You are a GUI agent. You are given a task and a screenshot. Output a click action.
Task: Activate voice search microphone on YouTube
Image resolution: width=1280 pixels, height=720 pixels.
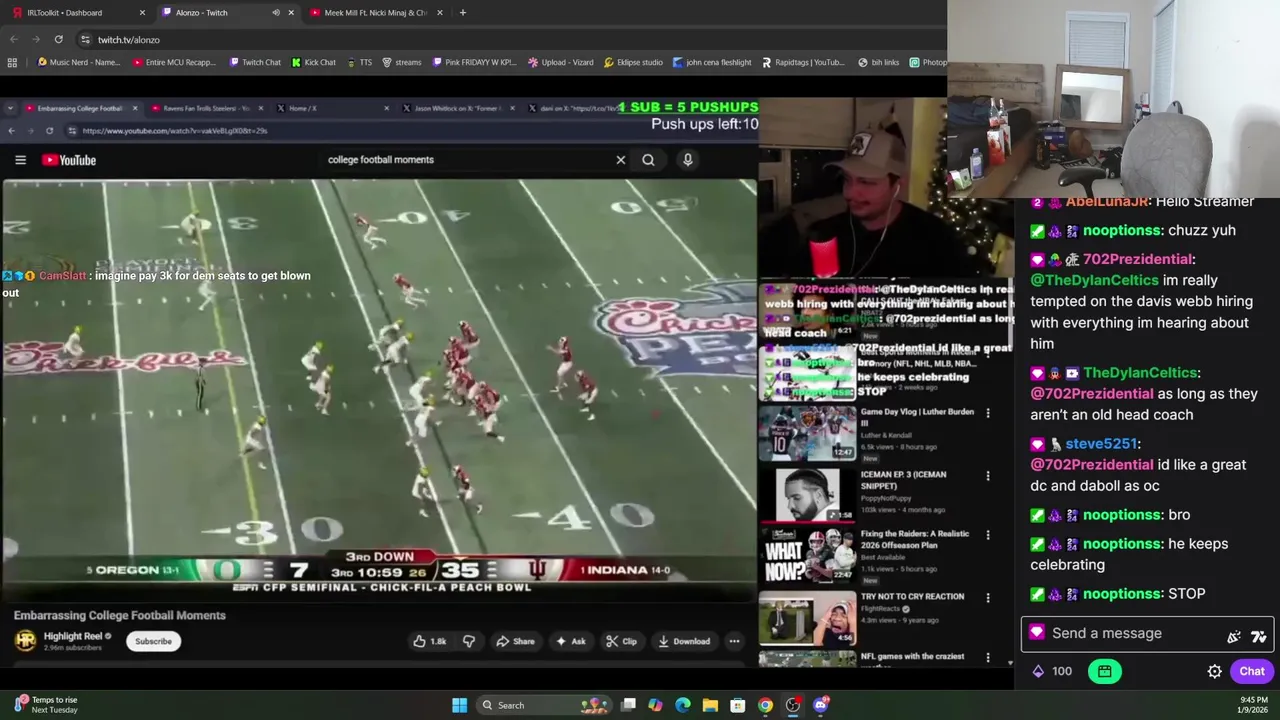pyautogui.click(x=687, y=160)
